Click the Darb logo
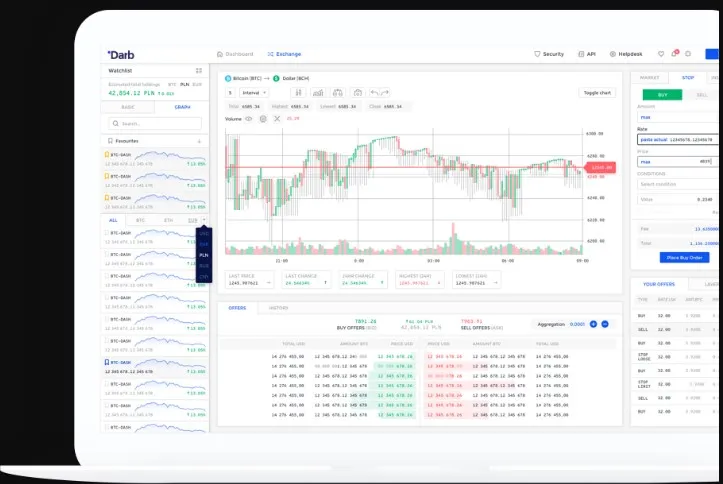723x484 pixels. (121, 55)
